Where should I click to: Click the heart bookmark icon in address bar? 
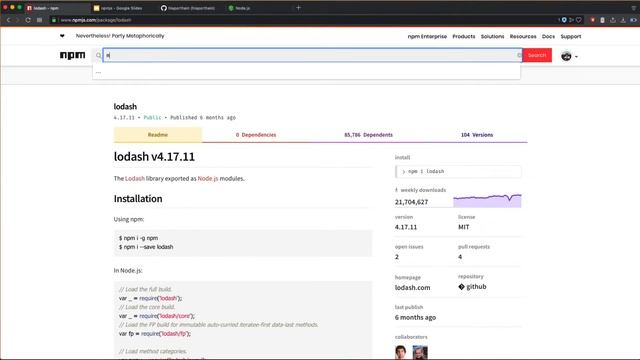[x=578, y=20]
